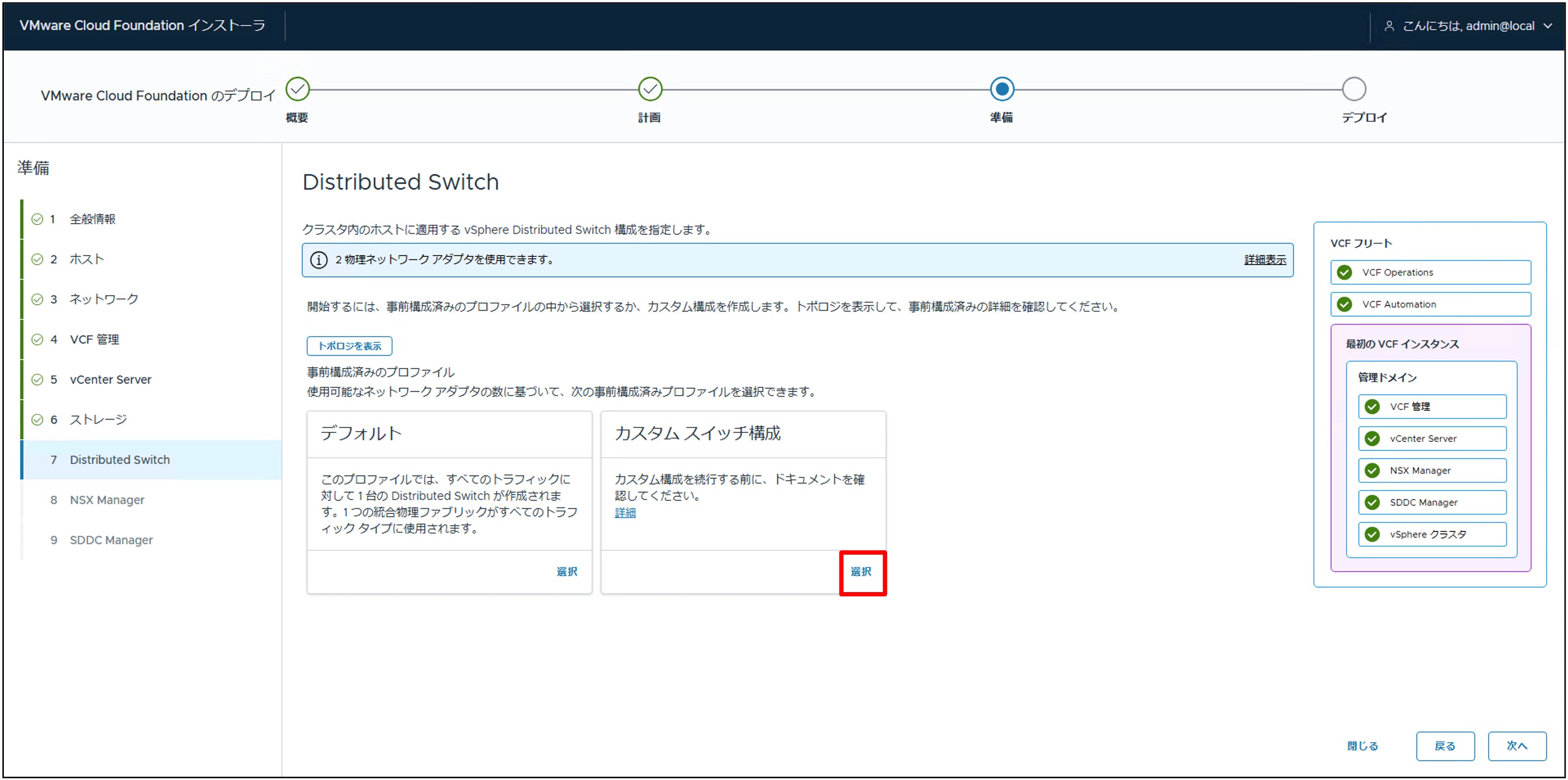Click the Distributed Switch page heading
The width and height of the screenshot is (1568, 780).
coord(401,182)
